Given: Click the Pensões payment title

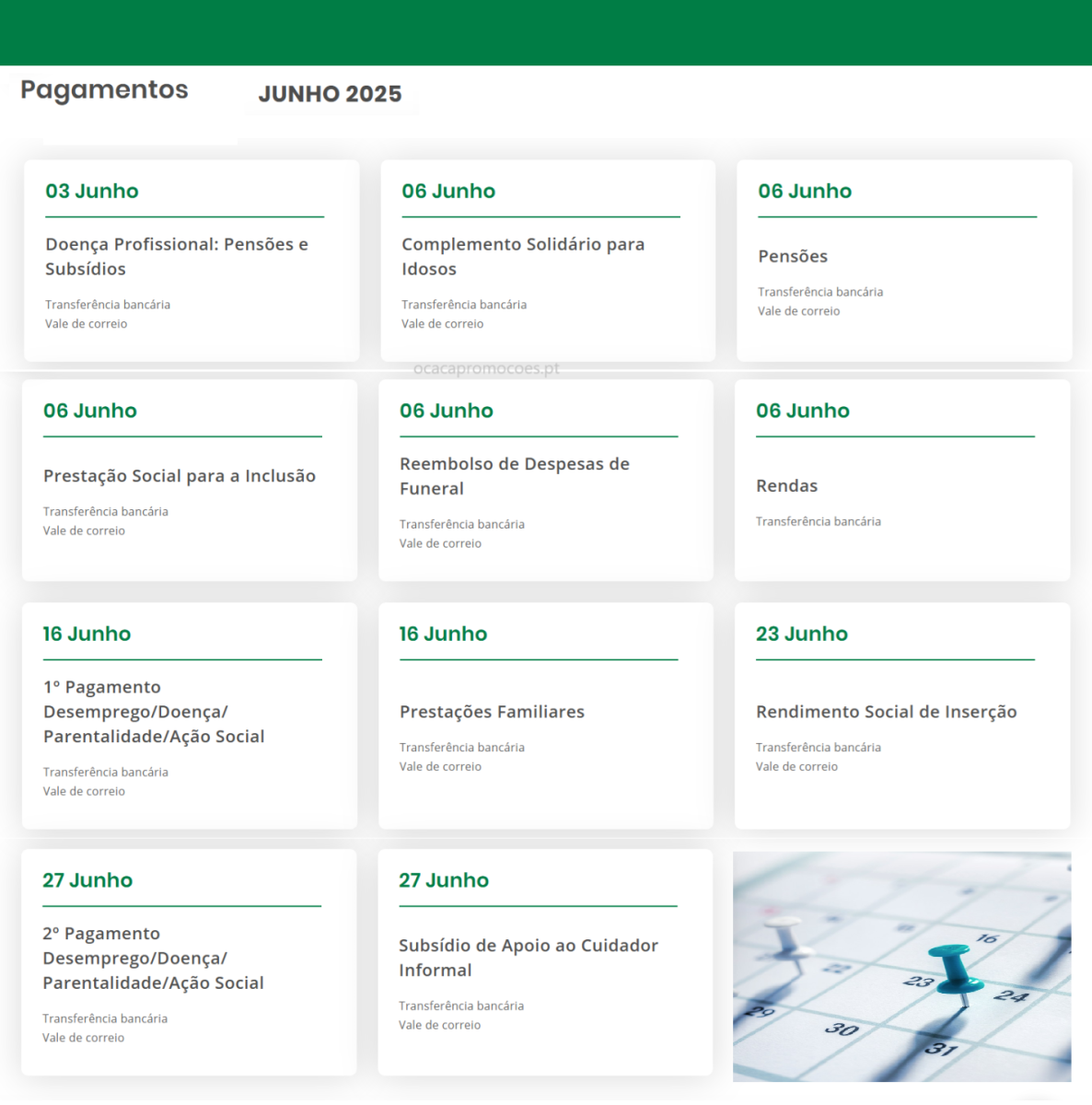Looking at the screenshot, I should (x=792, y=256).
